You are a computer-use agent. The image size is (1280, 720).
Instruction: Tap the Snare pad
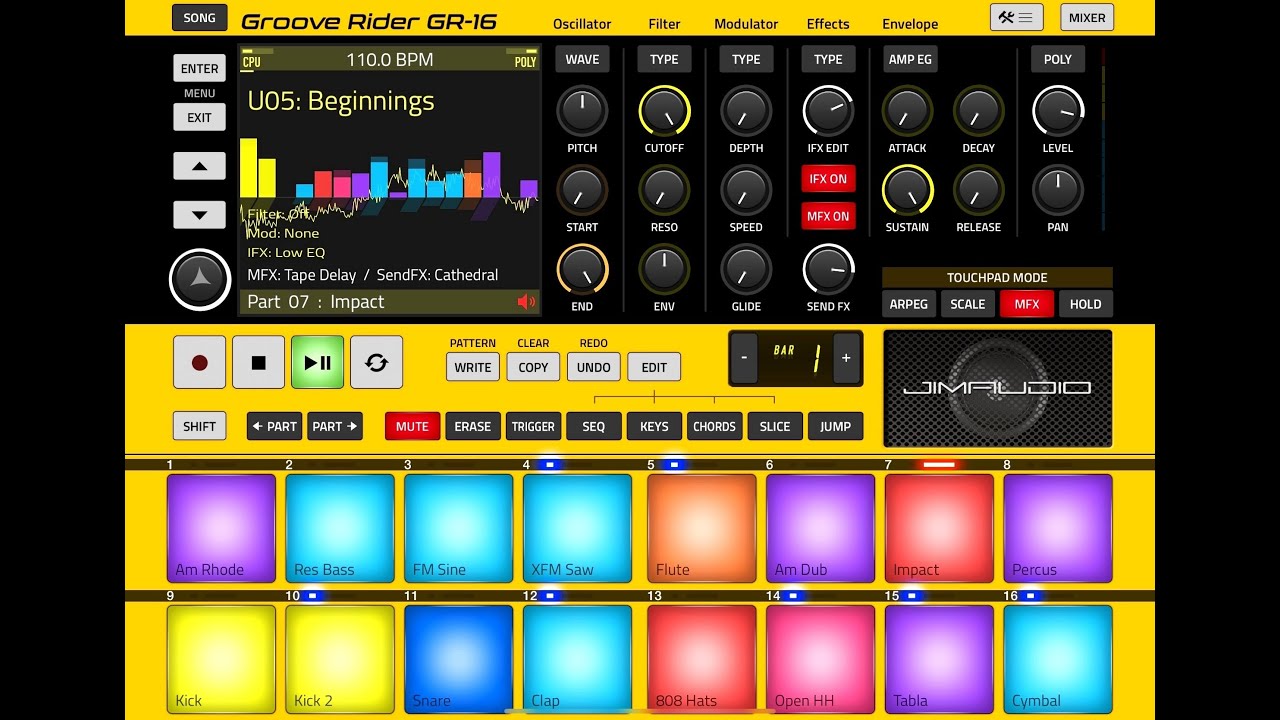point(459,659)
